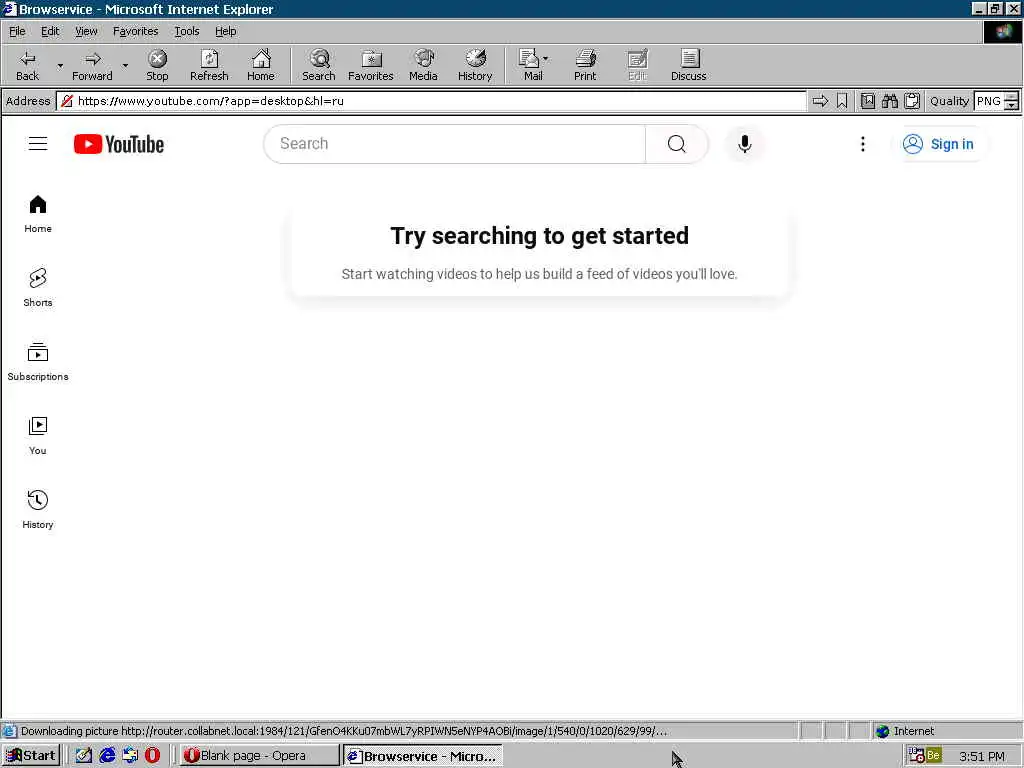
Task: Open Shorts in YouTube sidebar
Action: point(38,287)
